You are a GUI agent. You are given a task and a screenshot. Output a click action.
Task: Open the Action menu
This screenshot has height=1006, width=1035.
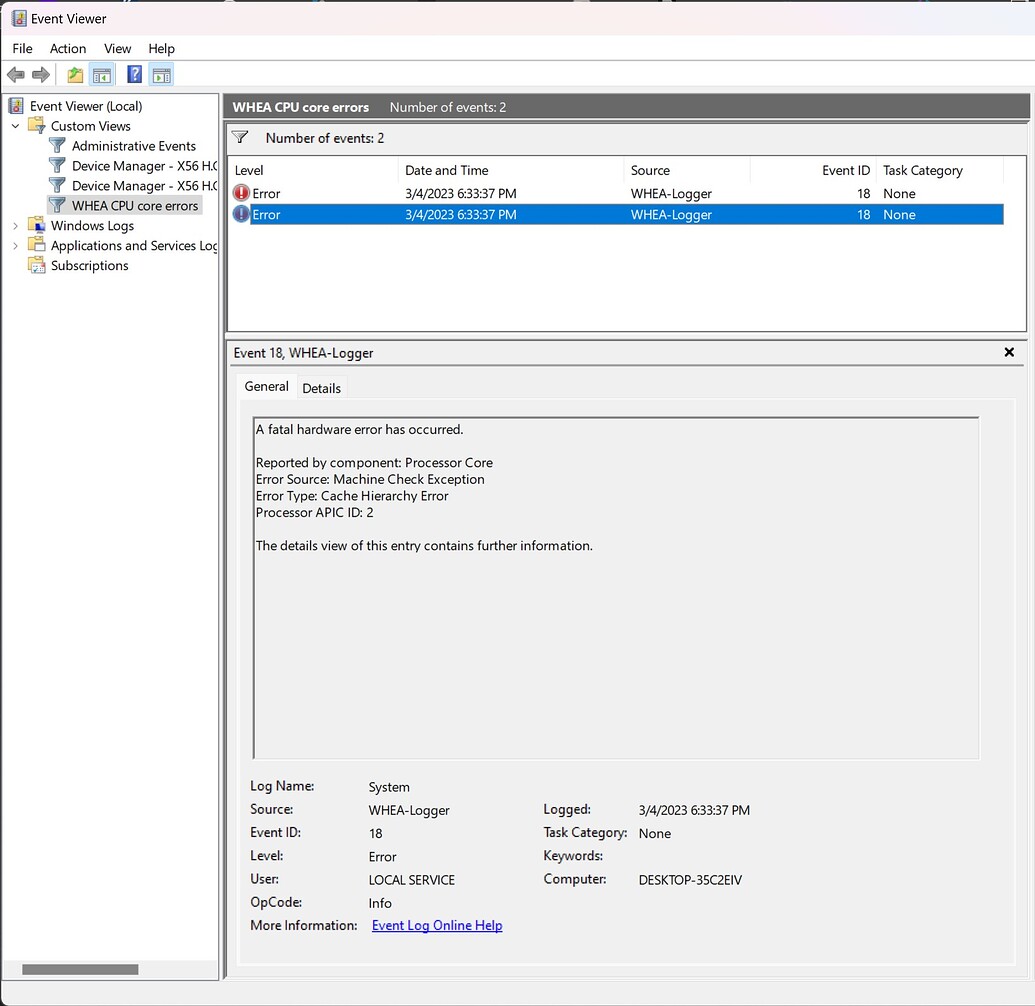coord(68,48)
